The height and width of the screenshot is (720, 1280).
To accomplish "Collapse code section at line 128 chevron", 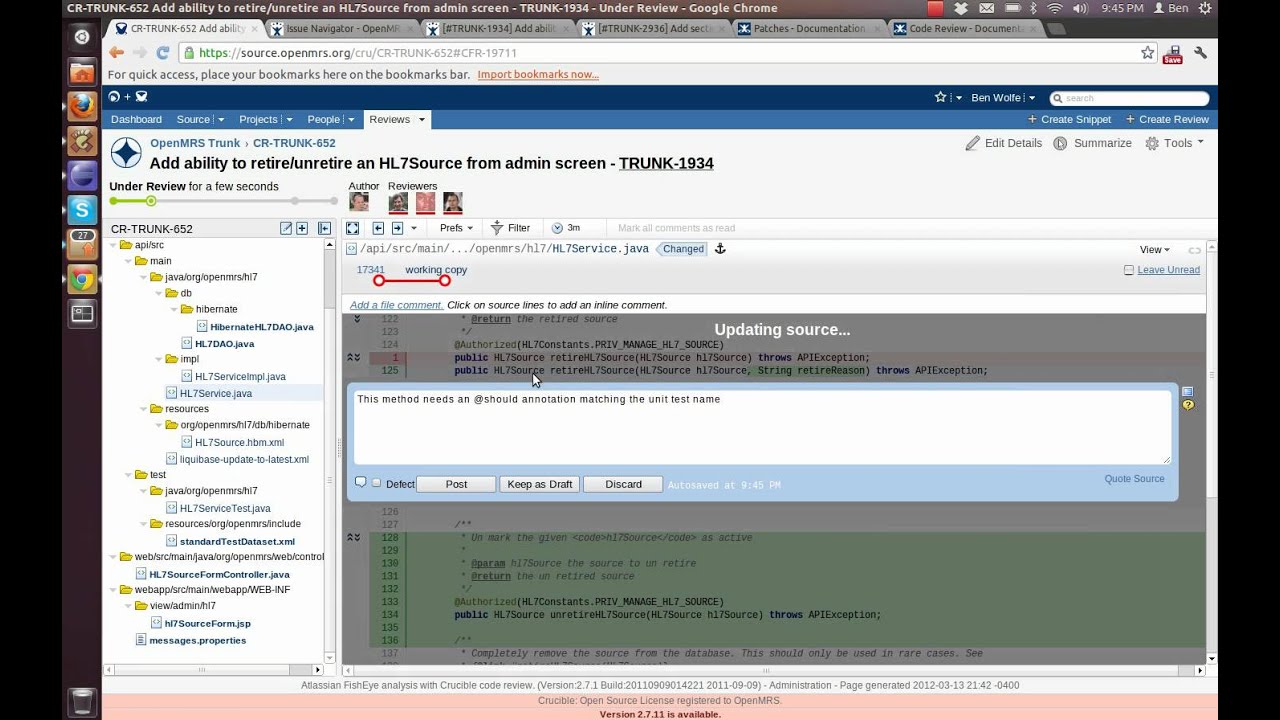I will 353,538.
